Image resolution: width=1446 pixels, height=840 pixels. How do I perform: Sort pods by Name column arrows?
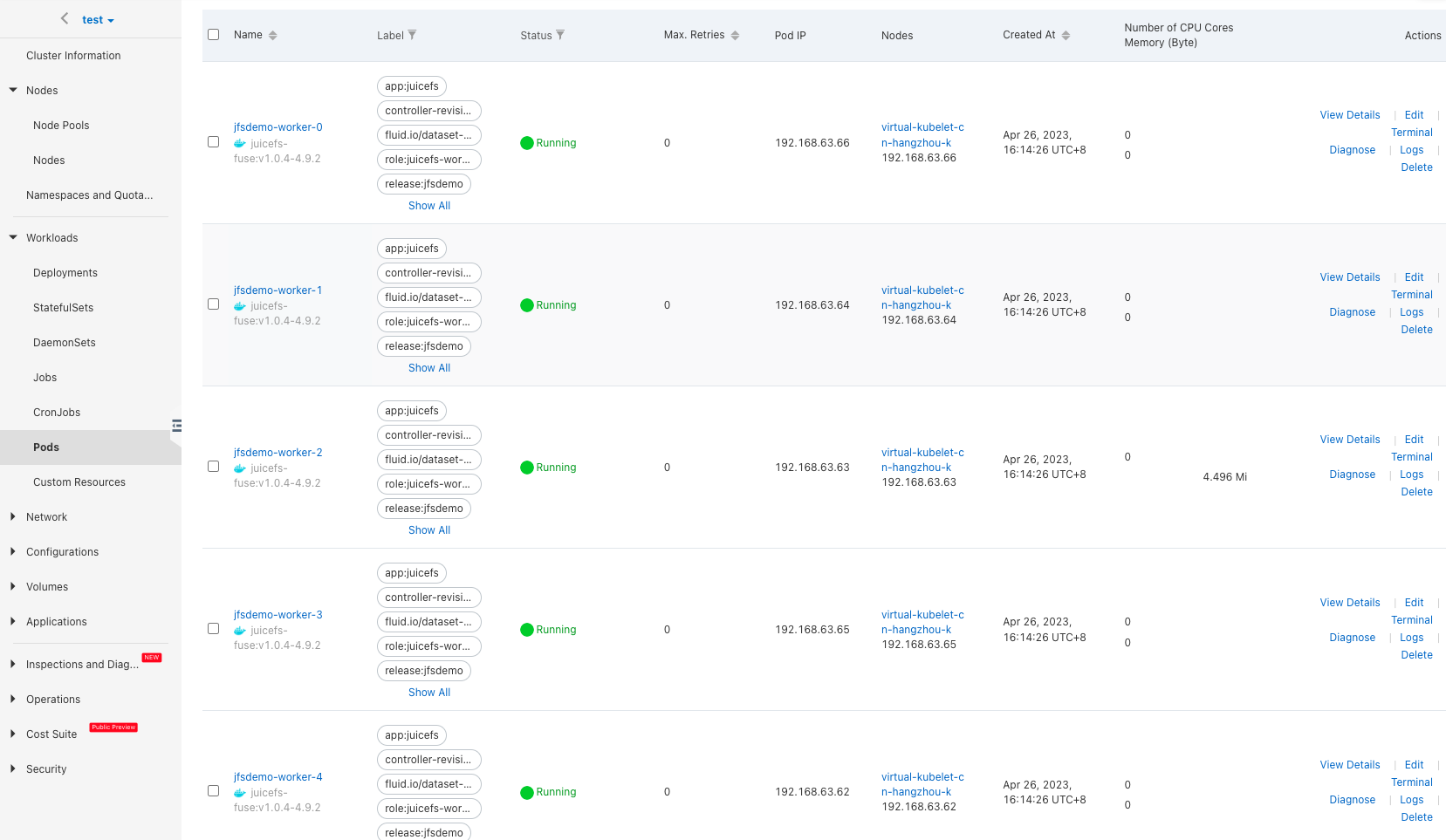273,36
